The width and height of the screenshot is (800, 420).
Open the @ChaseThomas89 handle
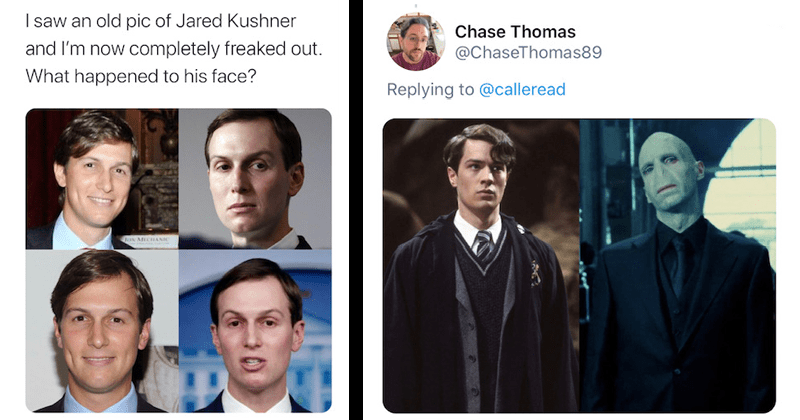528,52
